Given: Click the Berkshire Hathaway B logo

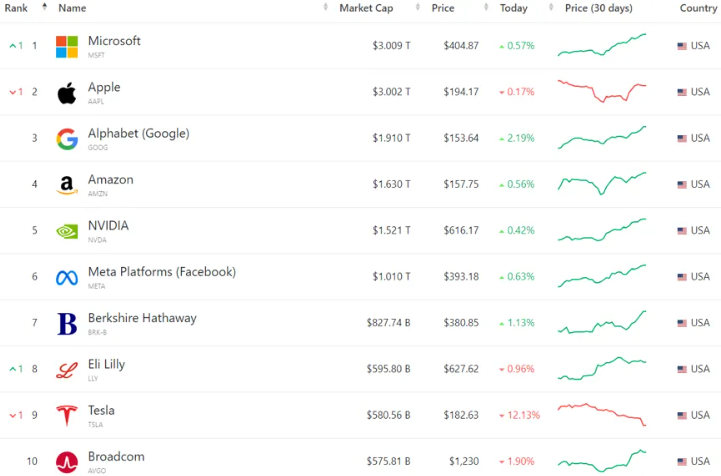Looking at the screenshot, I should pyautogui.click(x=67, y=324).
